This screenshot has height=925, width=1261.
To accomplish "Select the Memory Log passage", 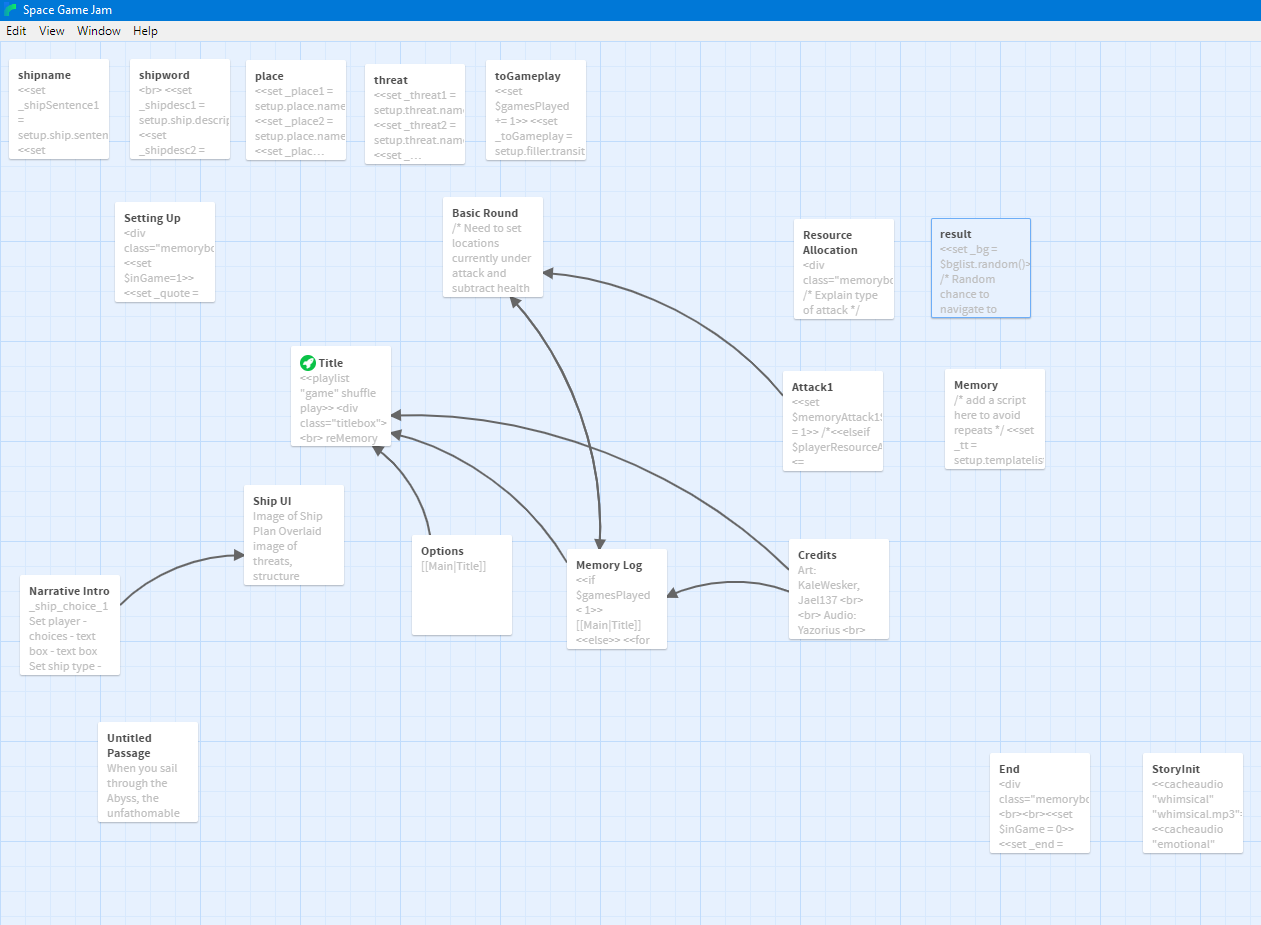I will (617, 599).
